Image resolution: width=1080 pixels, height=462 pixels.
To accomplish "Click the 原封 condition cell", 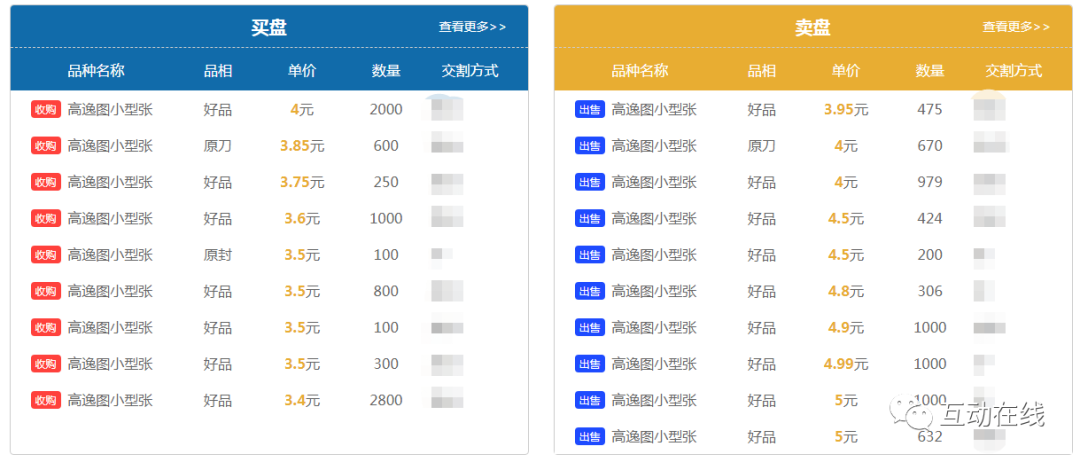I will (218, 255).
